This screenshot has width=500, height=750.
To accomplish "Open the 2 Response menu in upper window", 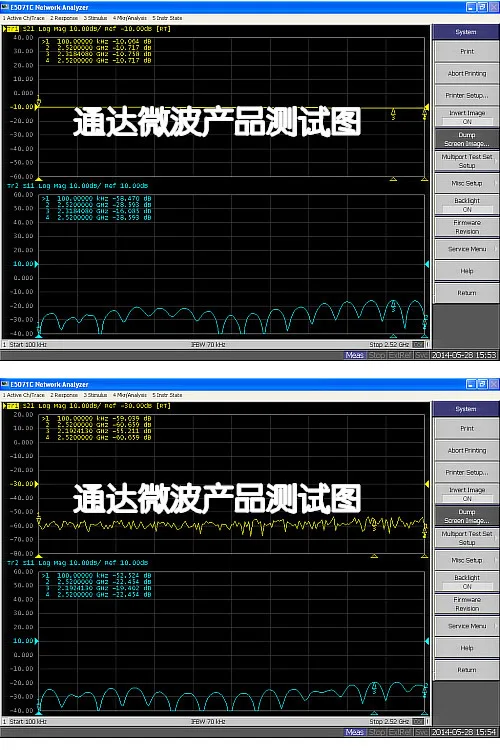I will [x=64, y=18].
